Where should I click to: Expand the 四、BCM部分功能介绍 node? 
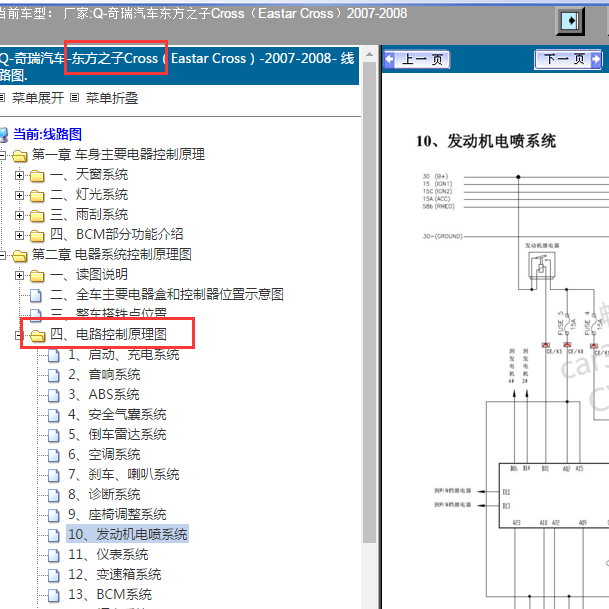(19, 235)
